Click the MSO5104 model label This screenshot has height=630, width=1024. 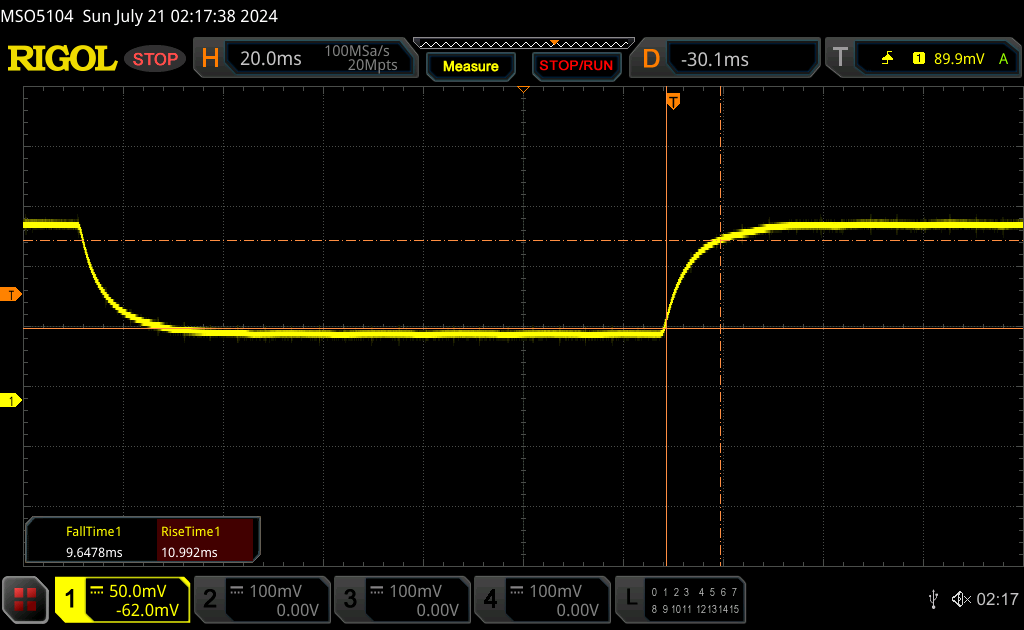coord(37,16)
